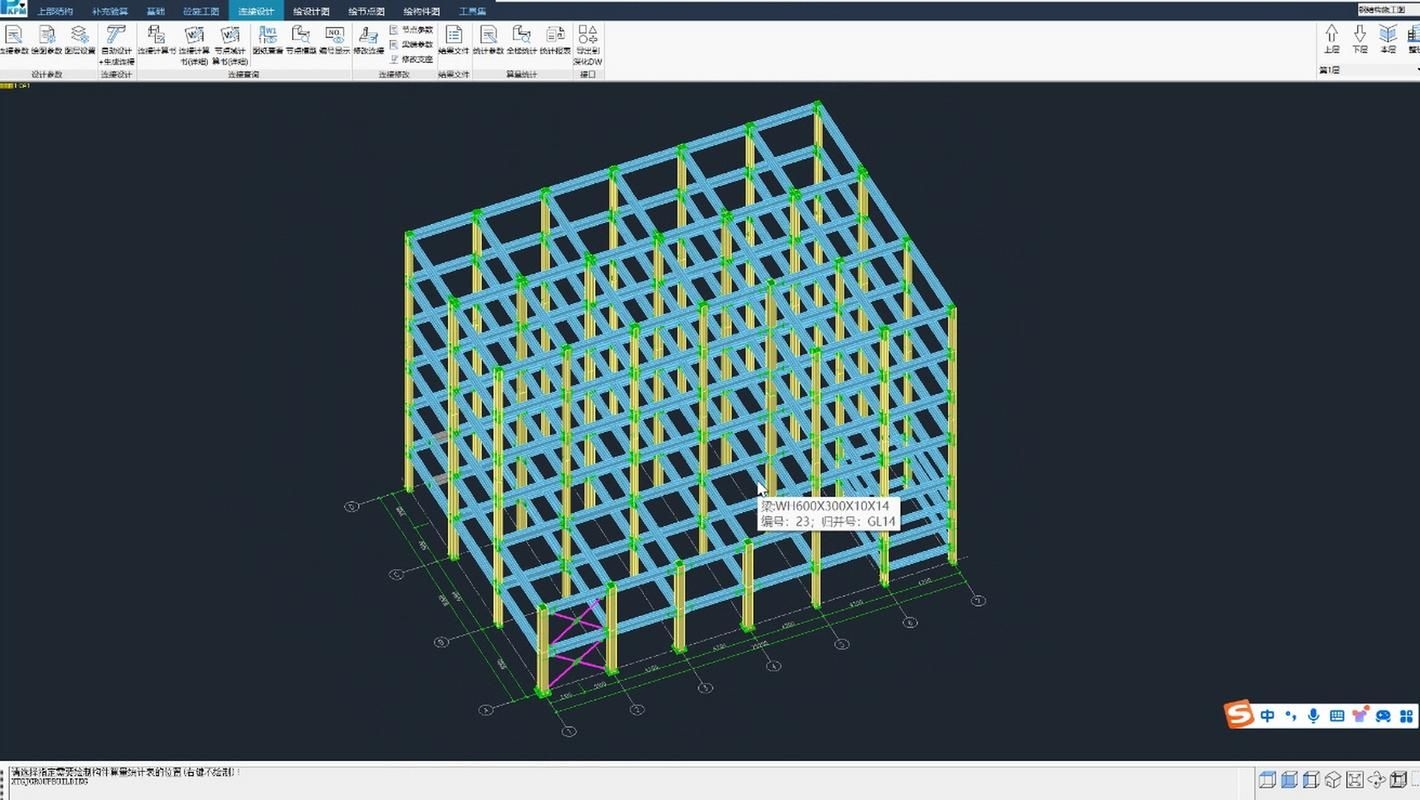The width and height of the screenshot is (1420, 800).
Task: Toggle Sogou punctuation mode button
Action: coord(1290,715)
